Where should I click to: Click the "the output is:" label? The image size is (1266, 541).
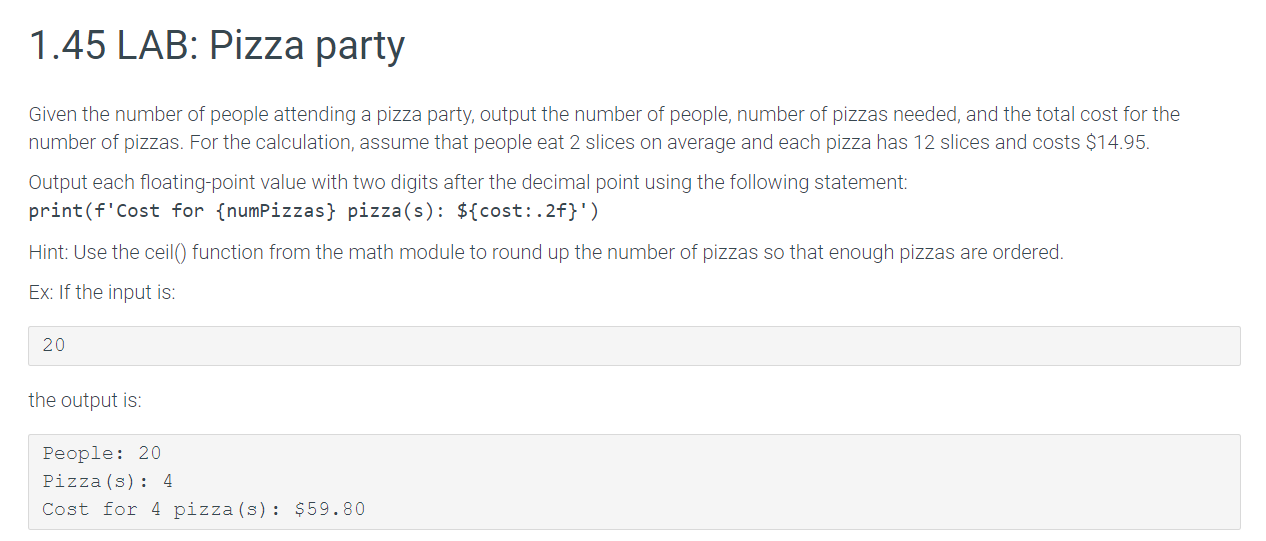[85, 400]
